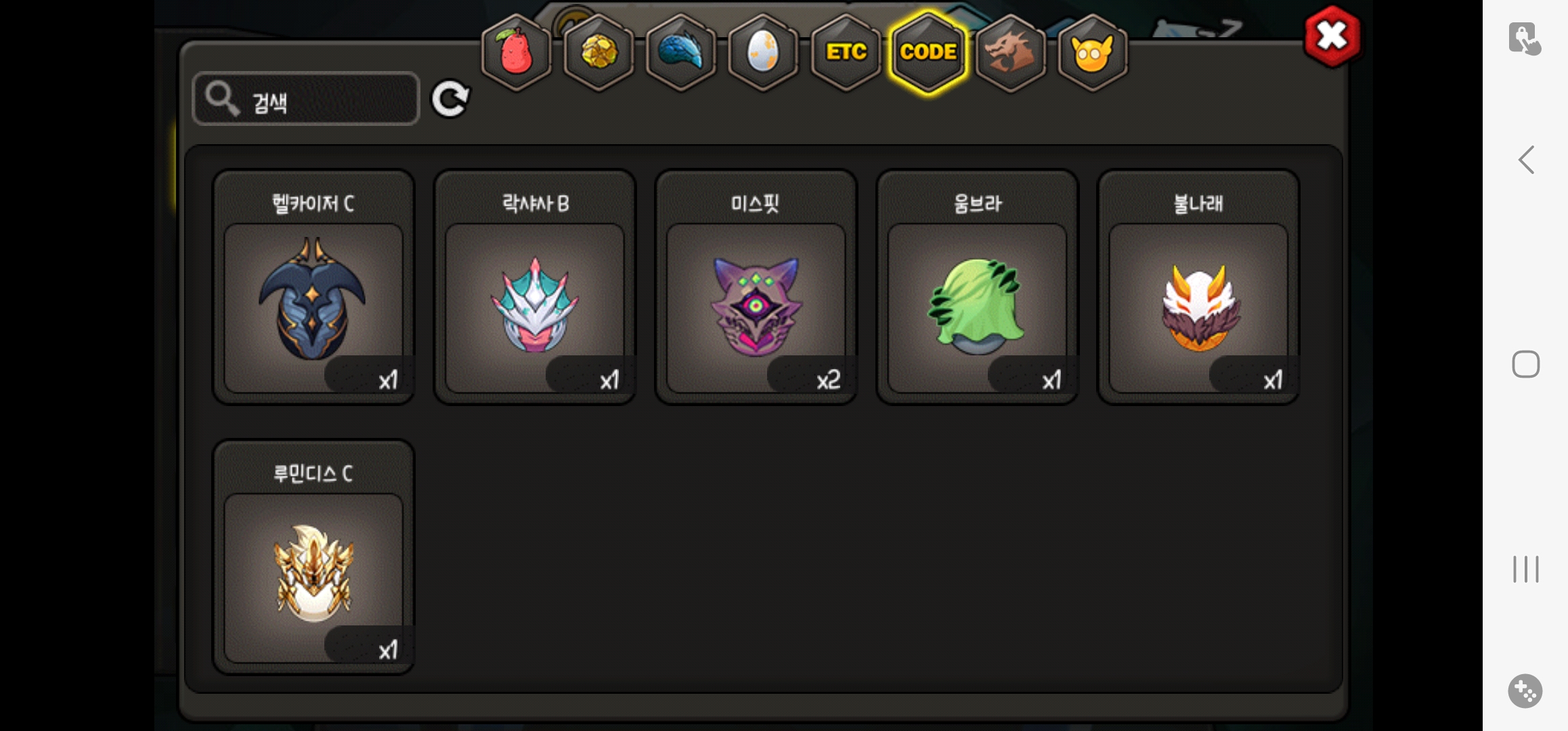Click the refresh arrow icon

tap(450, 99)
